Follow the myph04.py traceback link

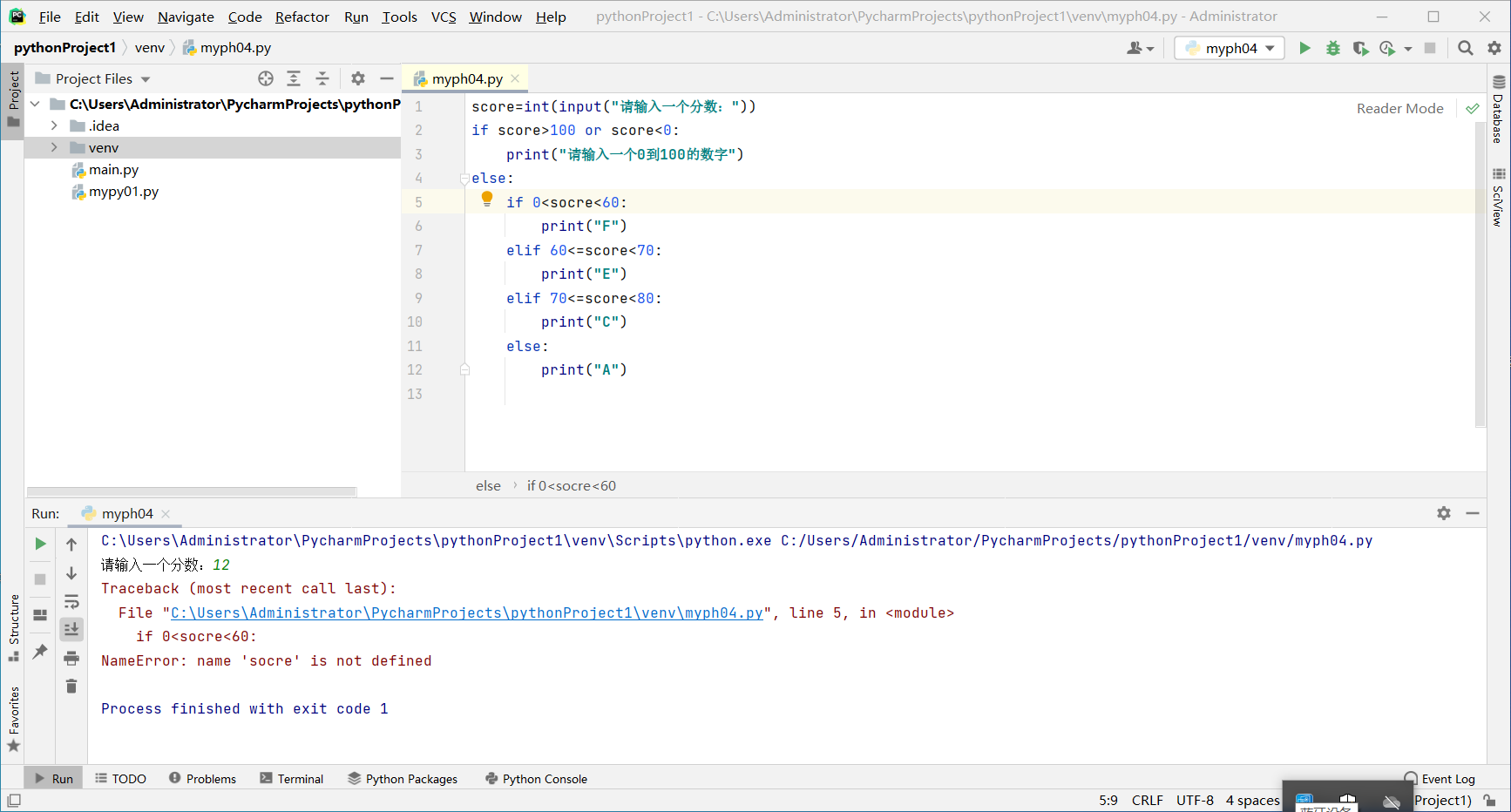click(x=466, y=612)
